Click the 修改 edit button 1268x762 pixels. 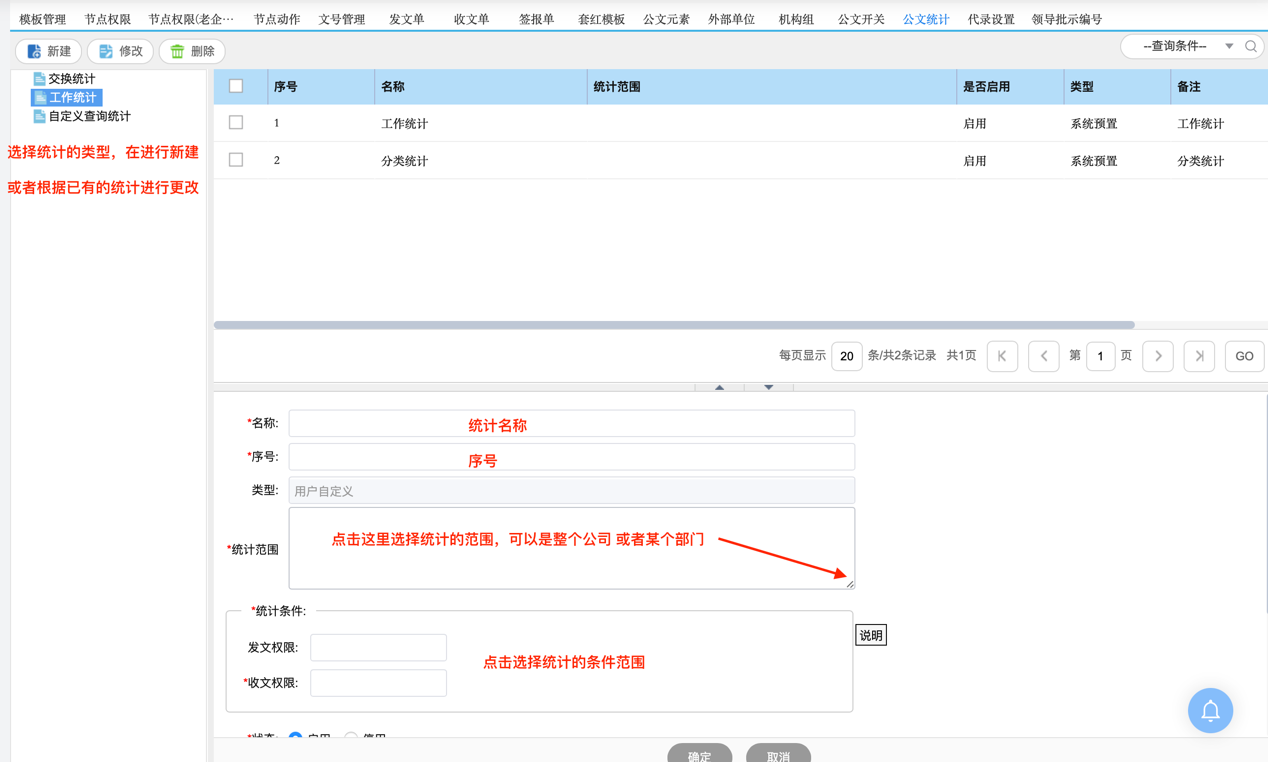pyautogui.click(x=120, y=51)
